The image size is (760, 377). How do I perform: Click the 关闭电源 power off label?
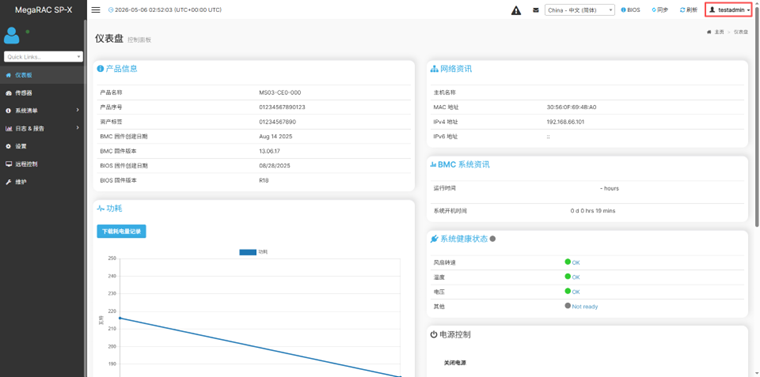click(x=455, y=362)
